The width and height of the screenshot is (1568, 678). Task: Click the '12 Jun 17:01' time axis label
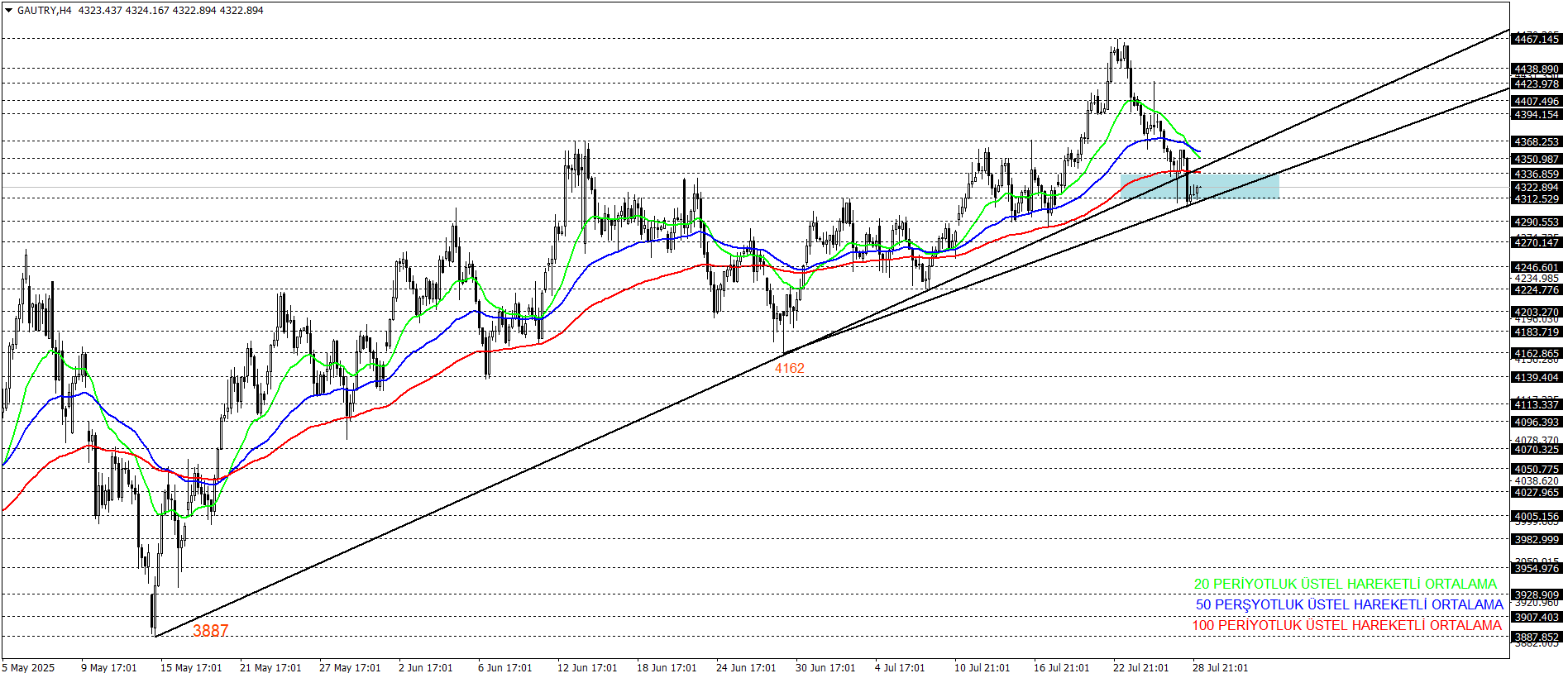[x=587, y=668]
